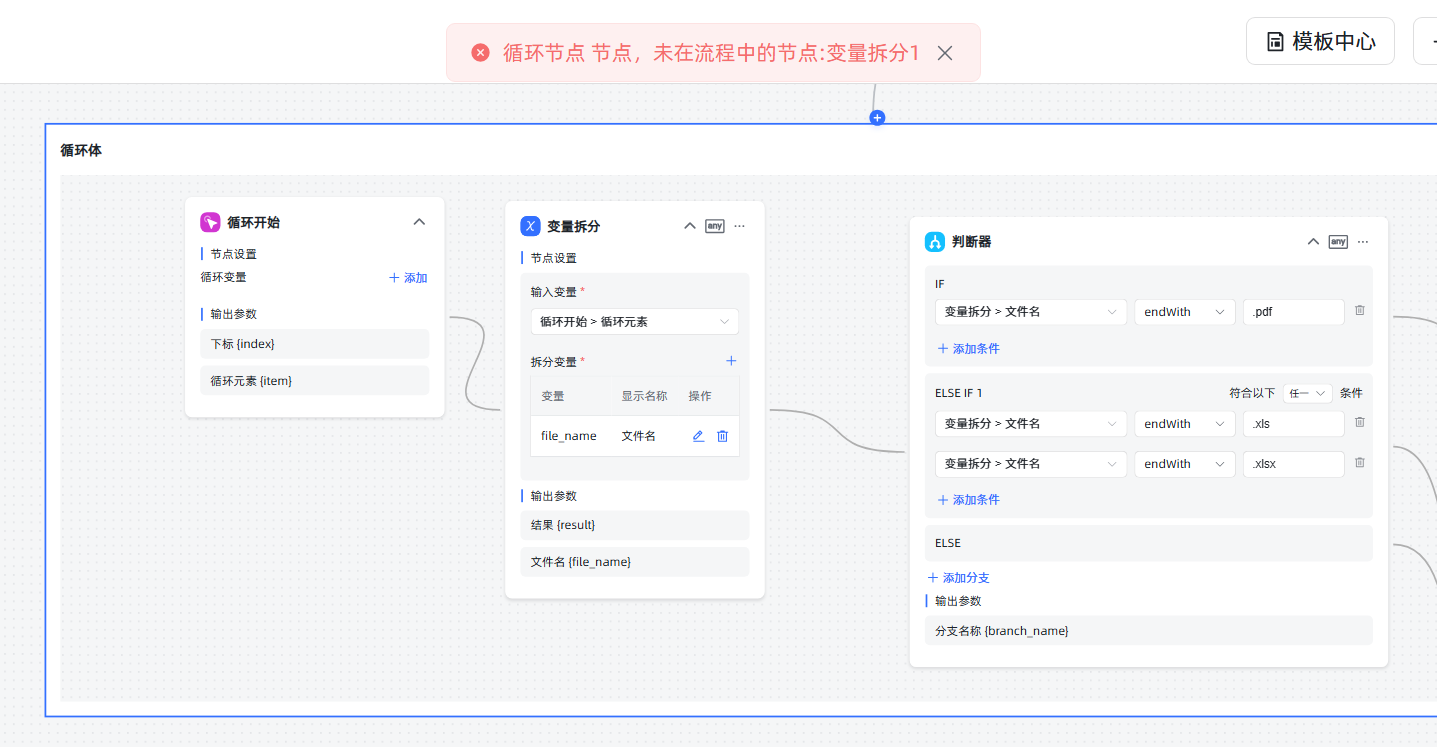
Task: Open the 任一 match-mode dropdown
Action: pos(1307,393)
